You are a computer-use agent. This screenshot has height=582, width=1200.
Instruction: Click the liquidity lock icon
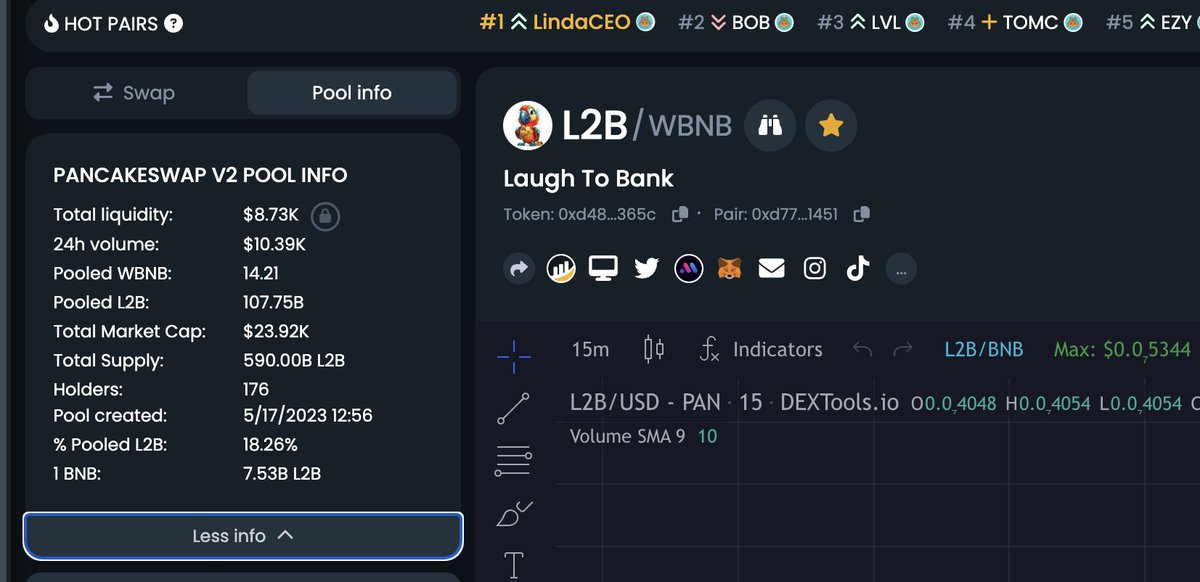[325, 215]
